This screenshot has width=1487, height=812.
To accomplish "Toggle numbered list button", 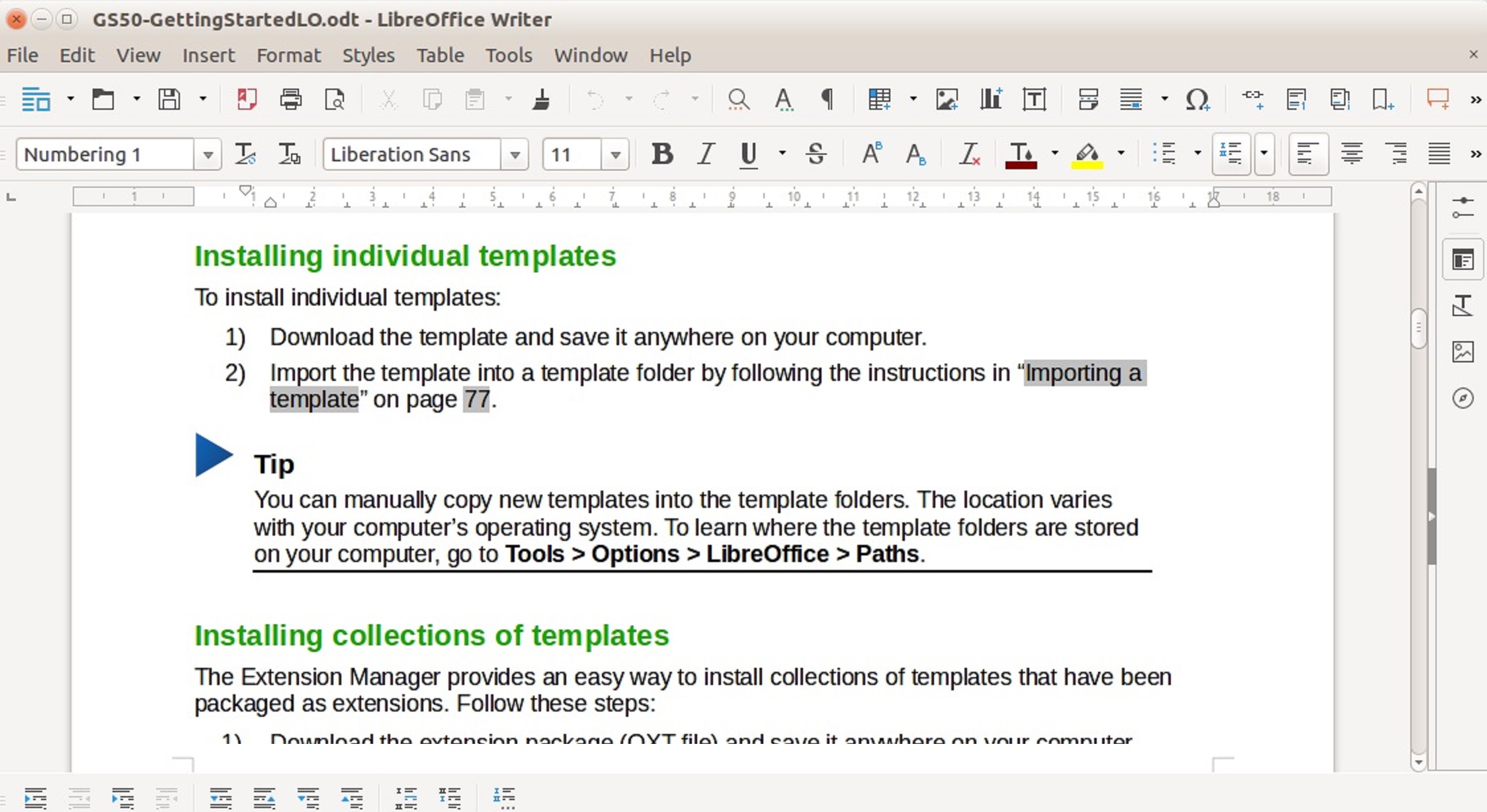I will point(1230,154).
